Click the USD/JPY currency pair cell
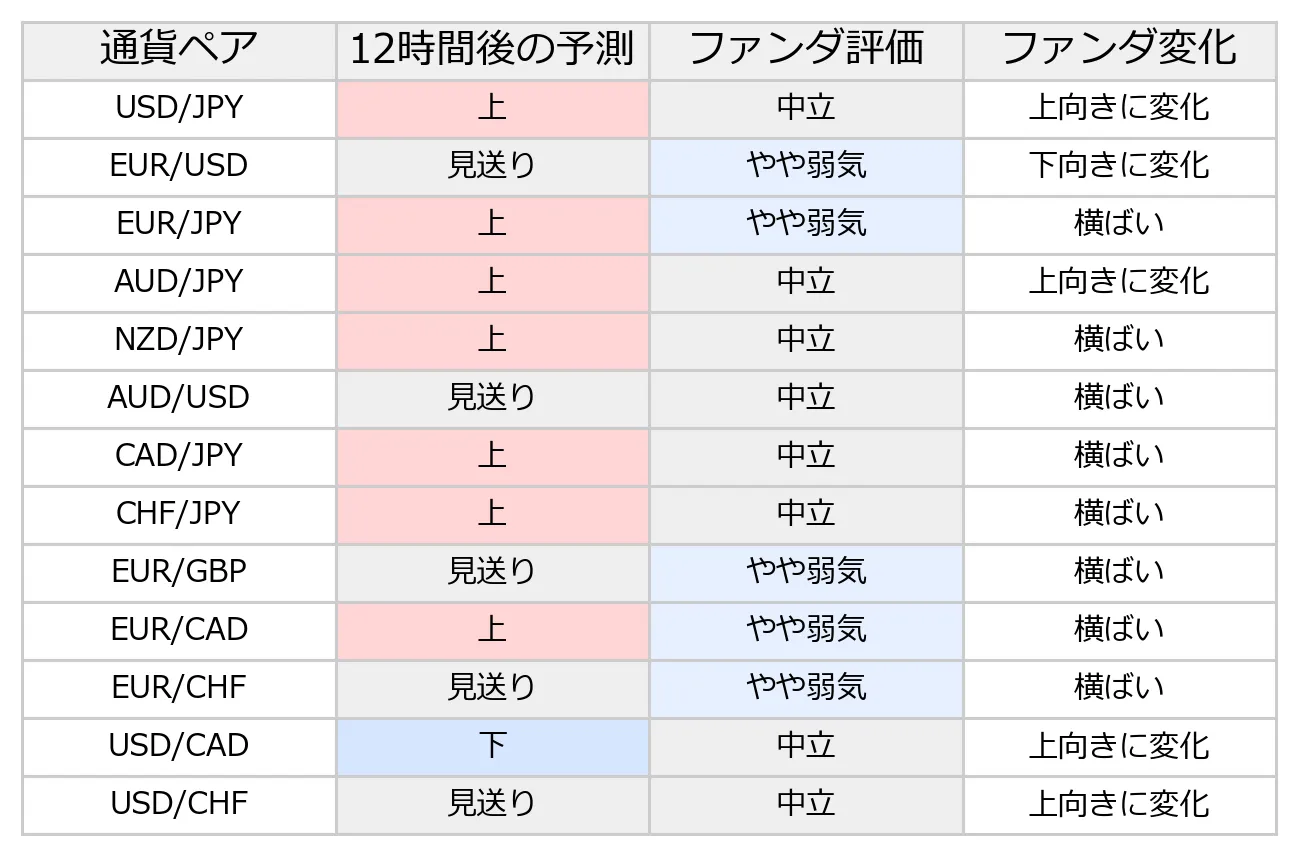This screenshot has width=1297, height=856. click(179, 109)
